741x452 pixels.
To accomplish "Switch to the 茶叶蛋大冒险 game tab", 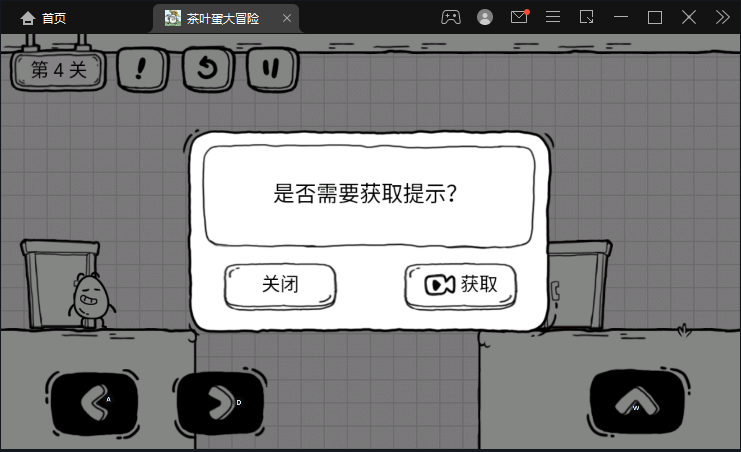I will tap(225, 18).
